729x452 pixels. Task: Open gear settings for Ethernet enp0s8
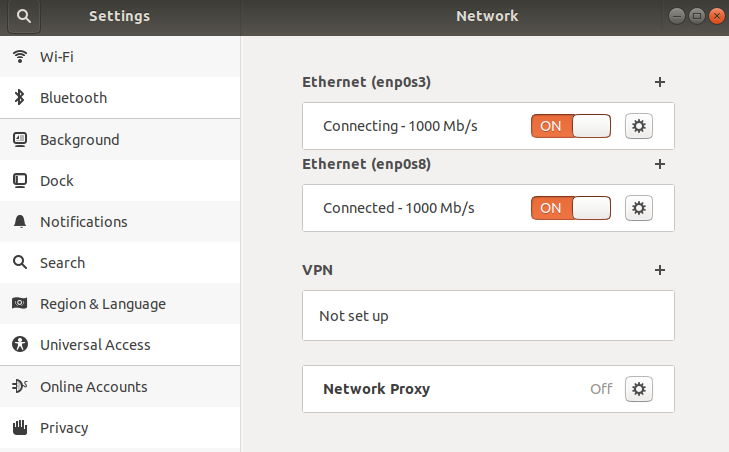(x=639, y=208)
